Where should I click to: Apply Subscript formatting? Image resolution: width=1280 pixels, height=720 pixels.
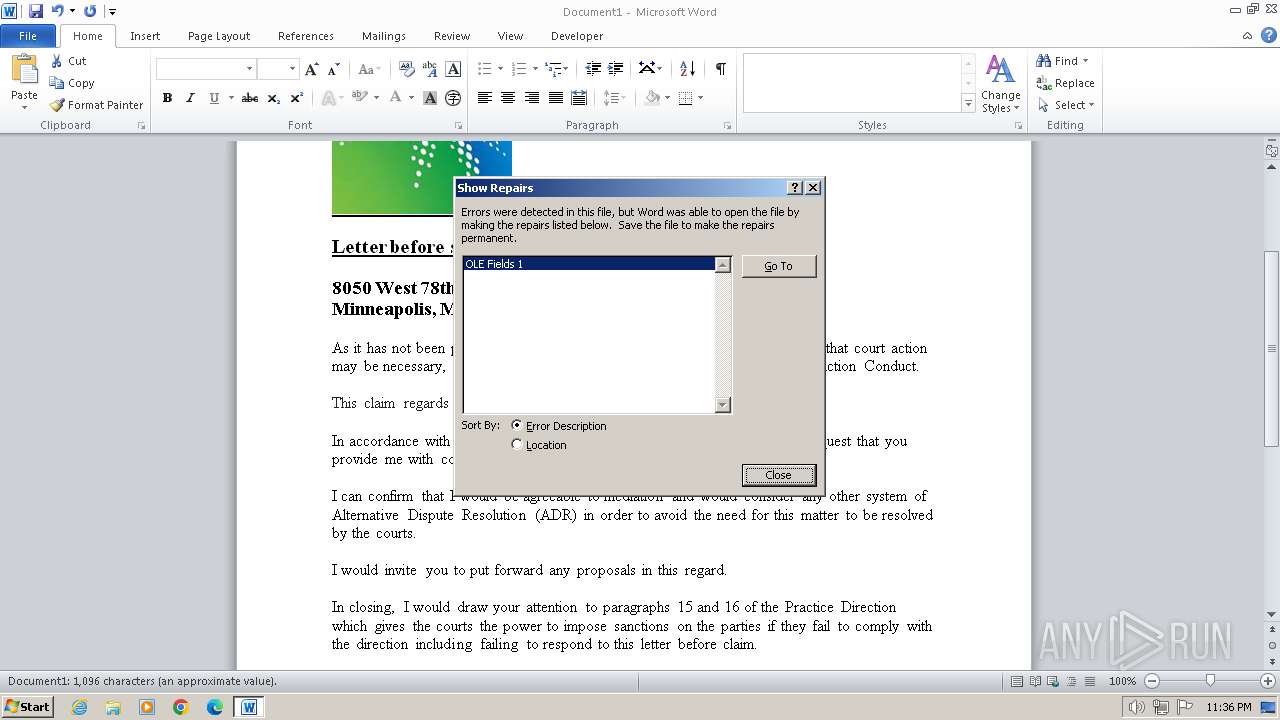pyautogui.click(x=274, y=98)
